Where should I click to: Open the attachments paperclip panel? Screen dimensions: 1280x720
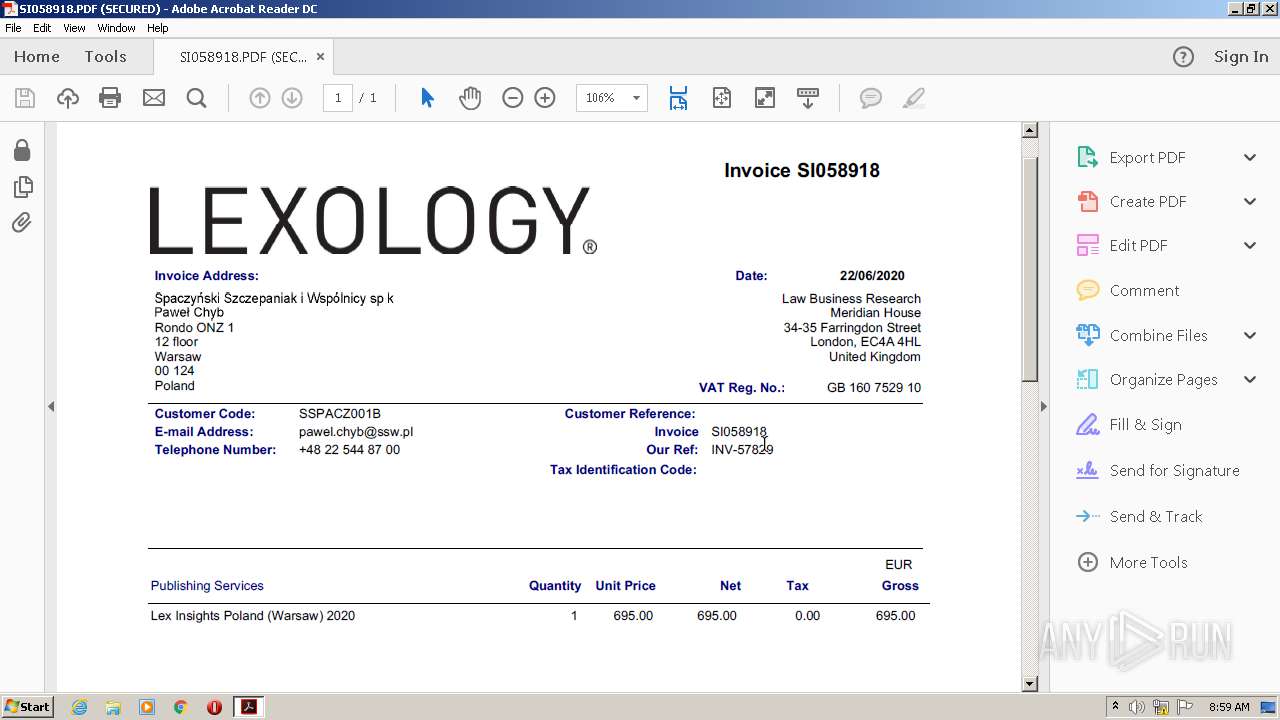click(x=22, y=222)
